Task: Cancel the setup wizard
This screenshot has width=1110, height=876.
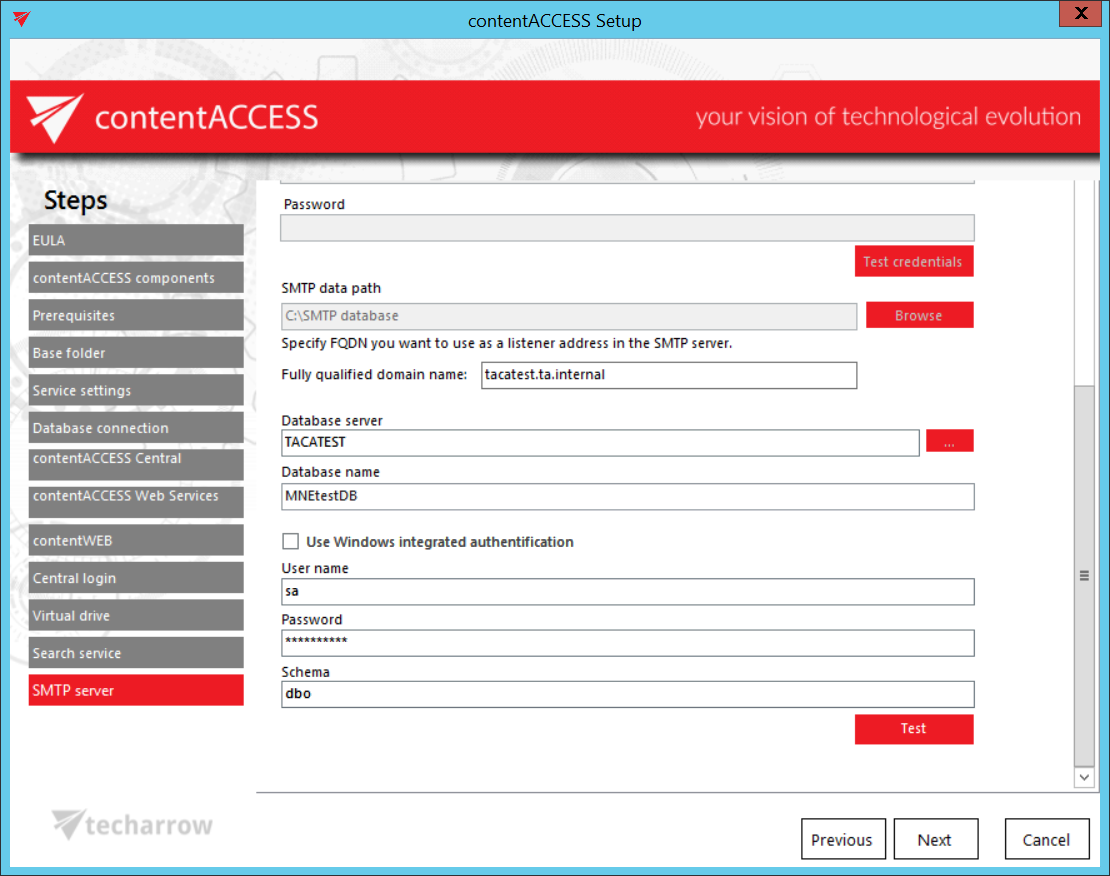Action: click(x=1046, y=840)
